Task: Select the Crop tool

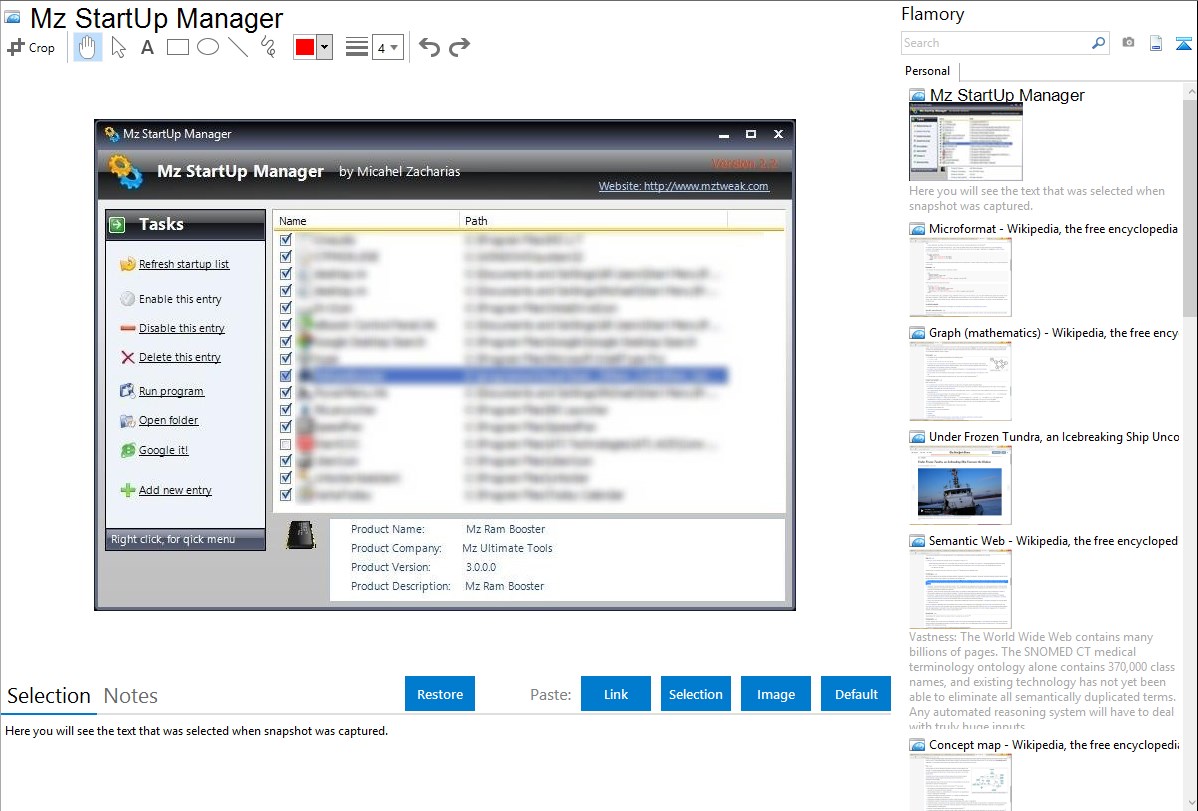Action: click(x=31, y=47)
